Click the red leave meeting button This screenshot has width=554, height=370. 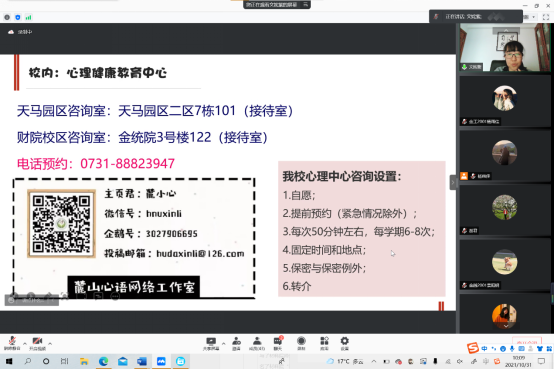[x=527, y=342]
